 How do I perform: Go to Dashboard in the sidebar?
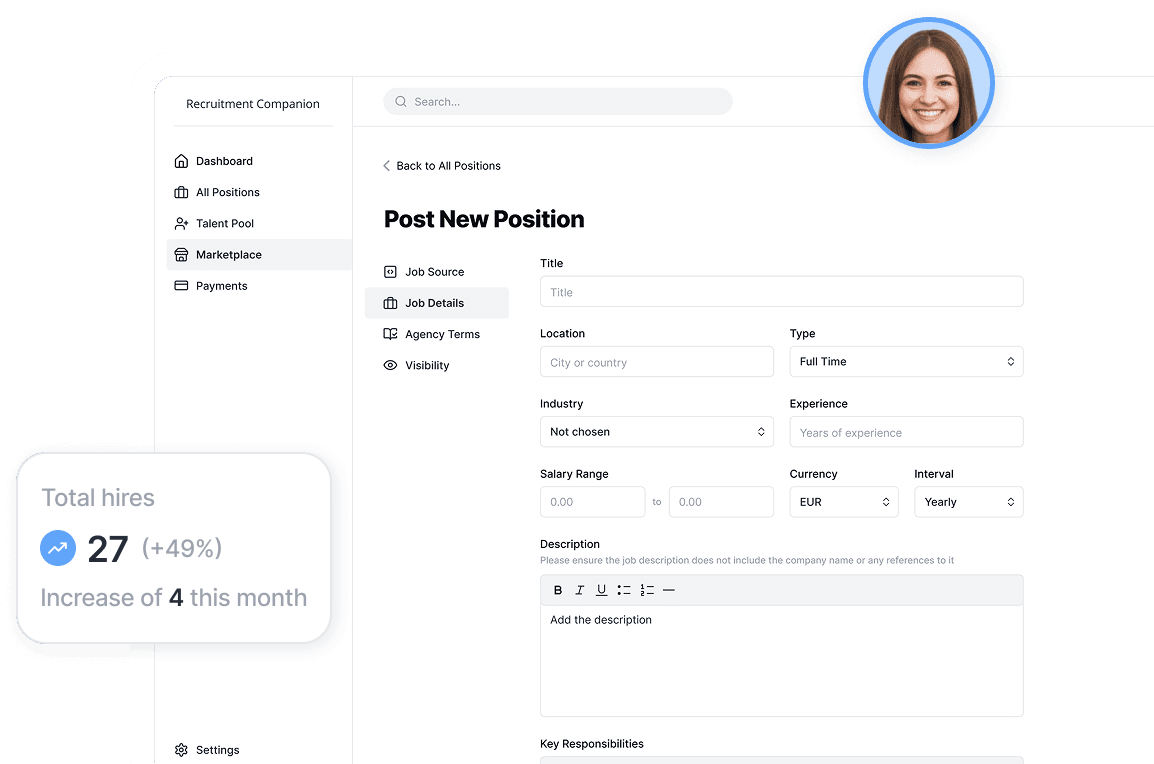(x=224, y=161)
